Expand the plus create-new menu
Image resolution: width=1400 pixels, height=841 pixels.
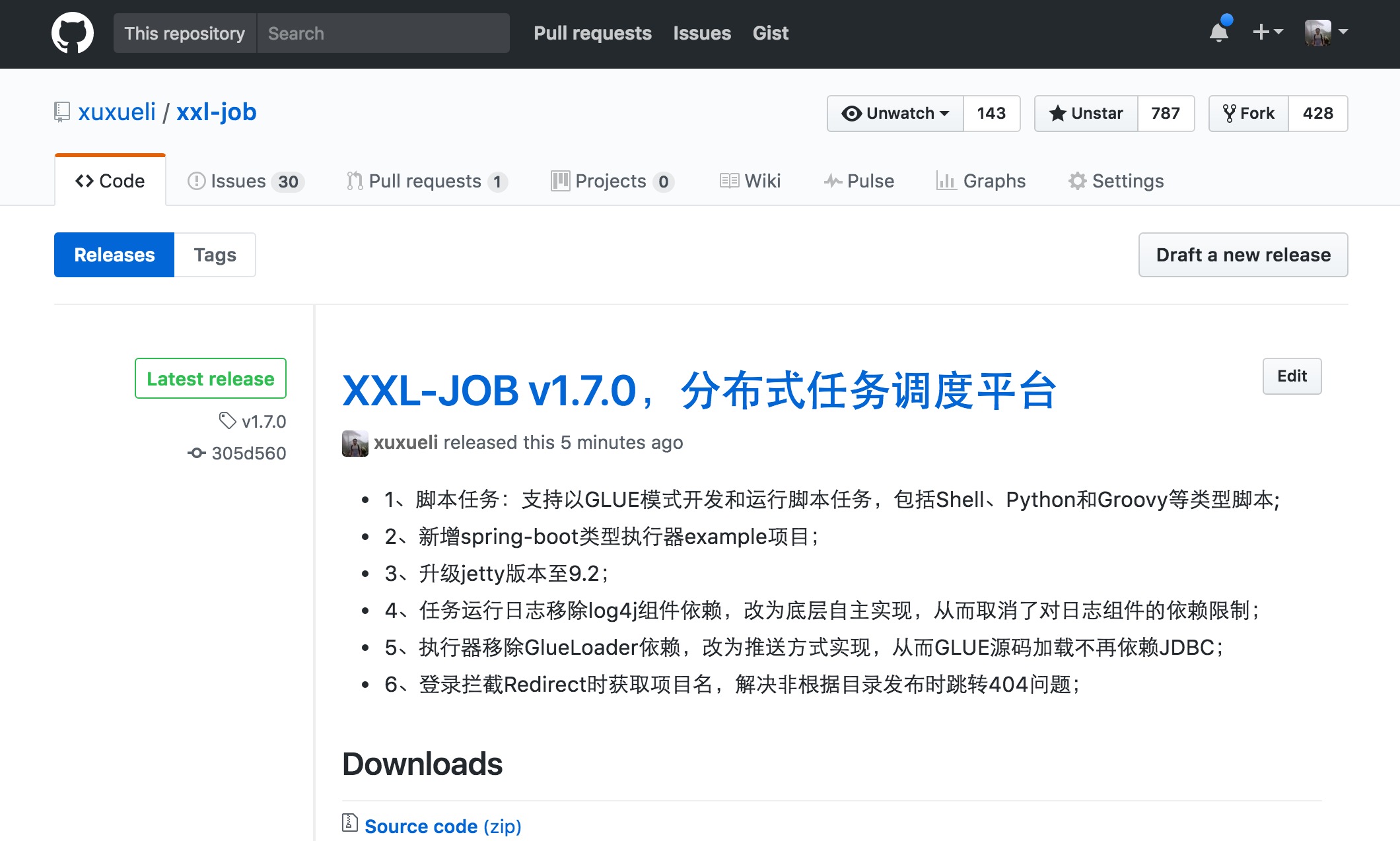pos(1268,32)
